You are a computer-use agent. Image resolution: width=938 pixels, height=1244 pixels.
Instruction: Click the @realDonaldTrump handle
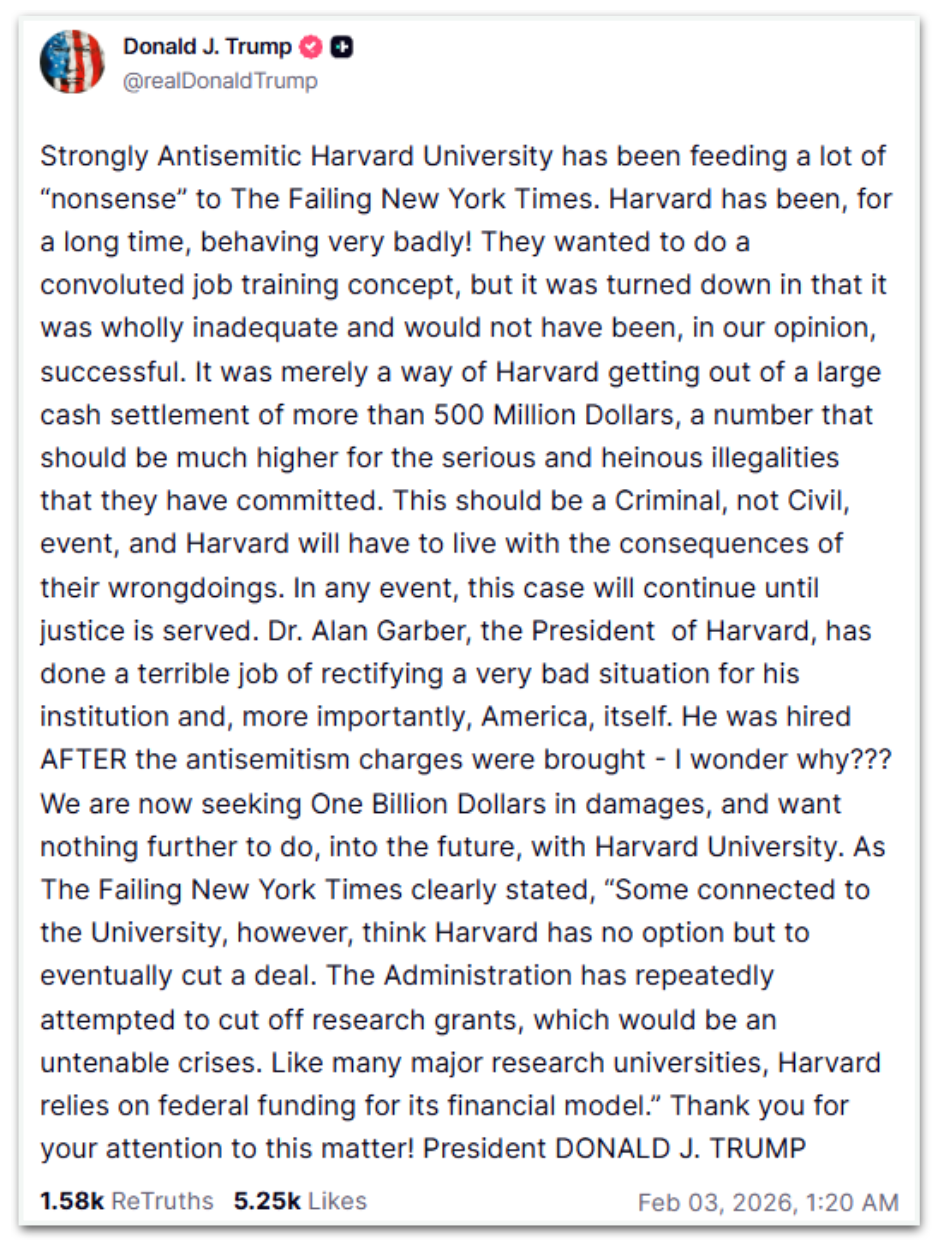click(219, 81)
